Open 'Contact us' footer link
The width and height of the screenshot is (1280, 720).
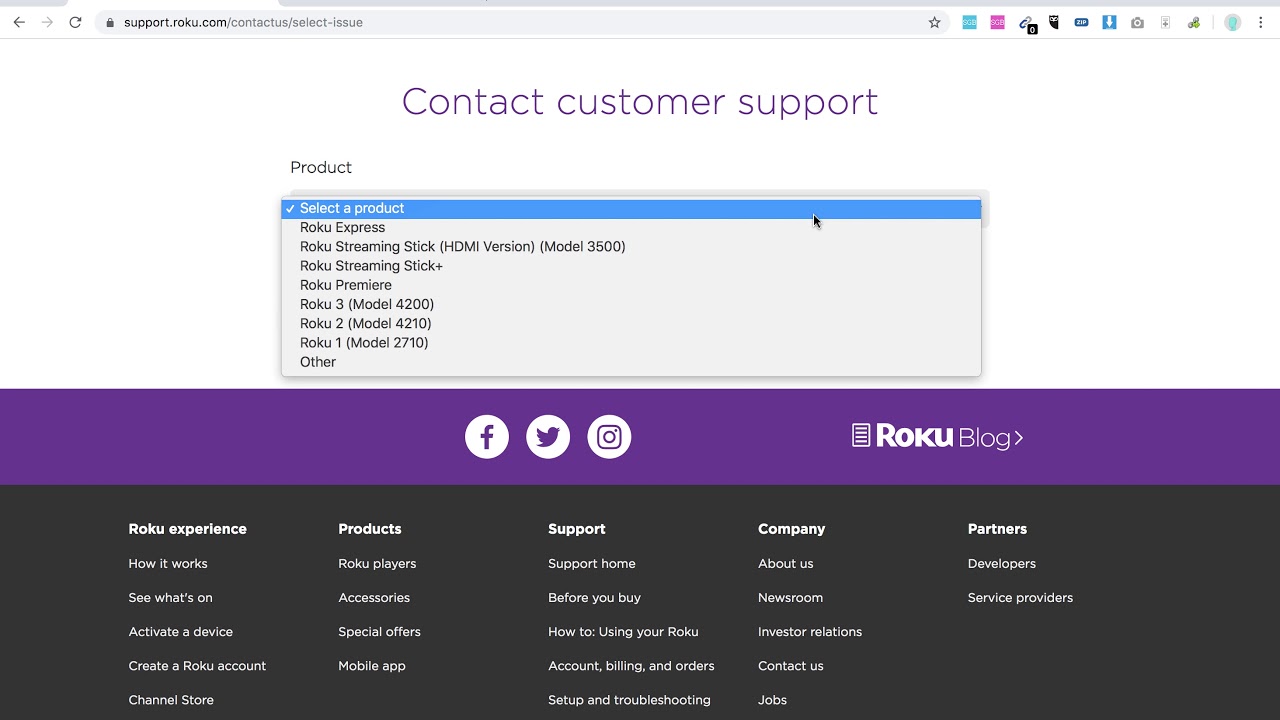pyautogui.click(x=791, y=665)
